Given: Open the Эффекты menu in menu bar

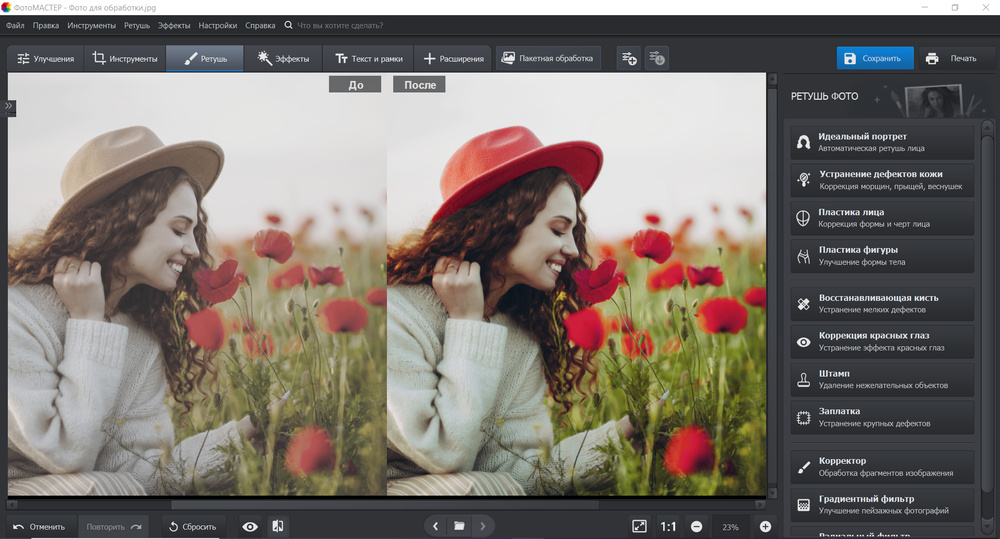Looking at the screenshot, I should click(174, 25).
